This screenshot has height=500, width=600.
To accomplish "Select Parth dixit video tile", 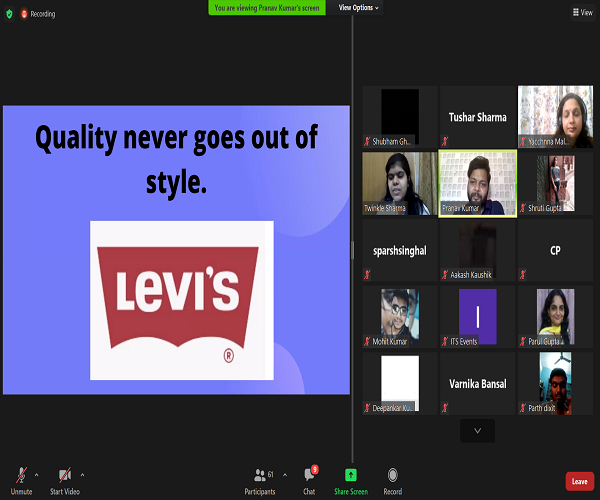I will pos(555,383).
